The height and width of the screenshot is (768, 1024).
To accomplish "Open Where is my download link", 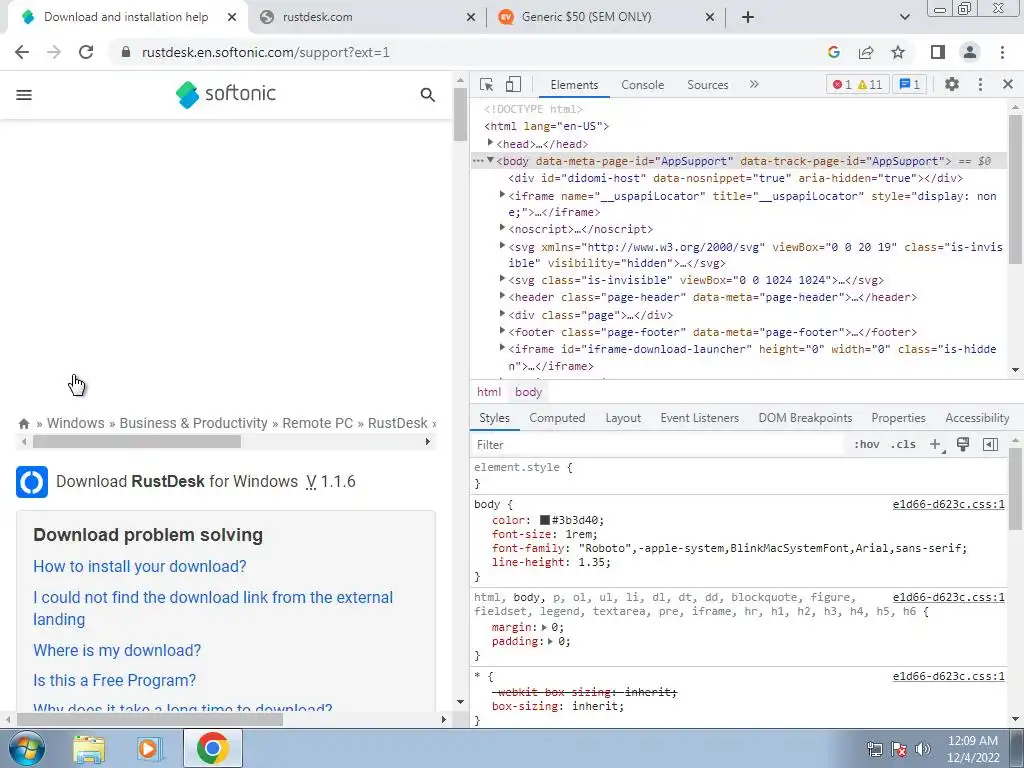I will [117, 650].
